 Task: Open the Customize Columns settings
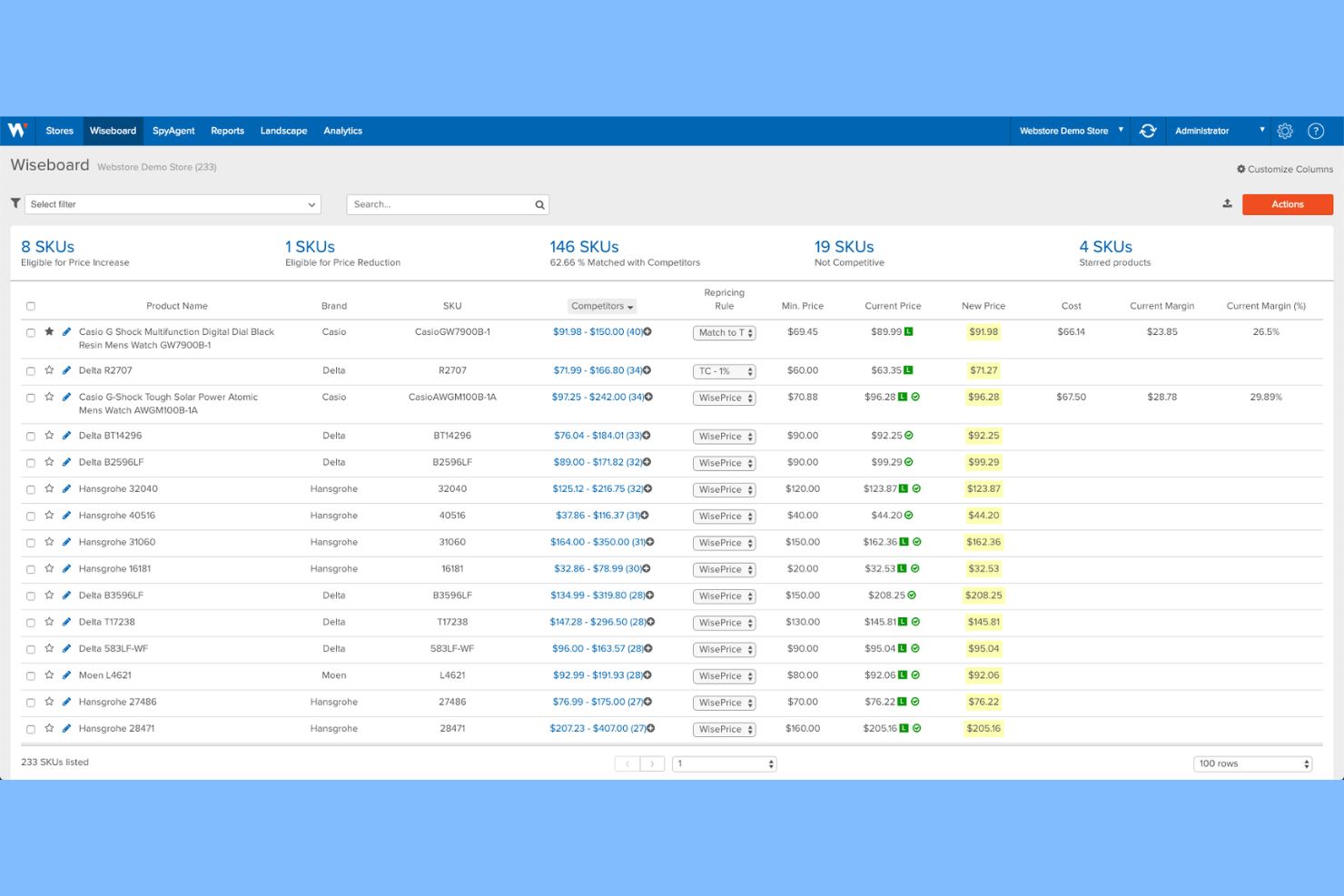[x=1284, y=169]
